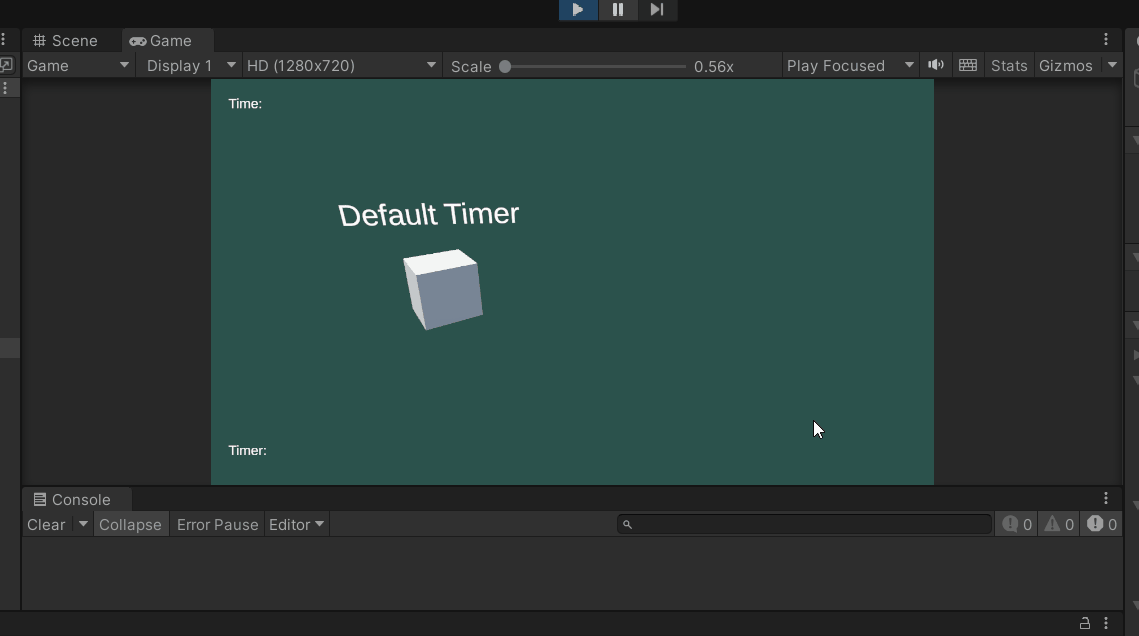The image size is (1139, 636).
Task: Toggle error messages counter in Console
Action: [x=1102, y=524]
